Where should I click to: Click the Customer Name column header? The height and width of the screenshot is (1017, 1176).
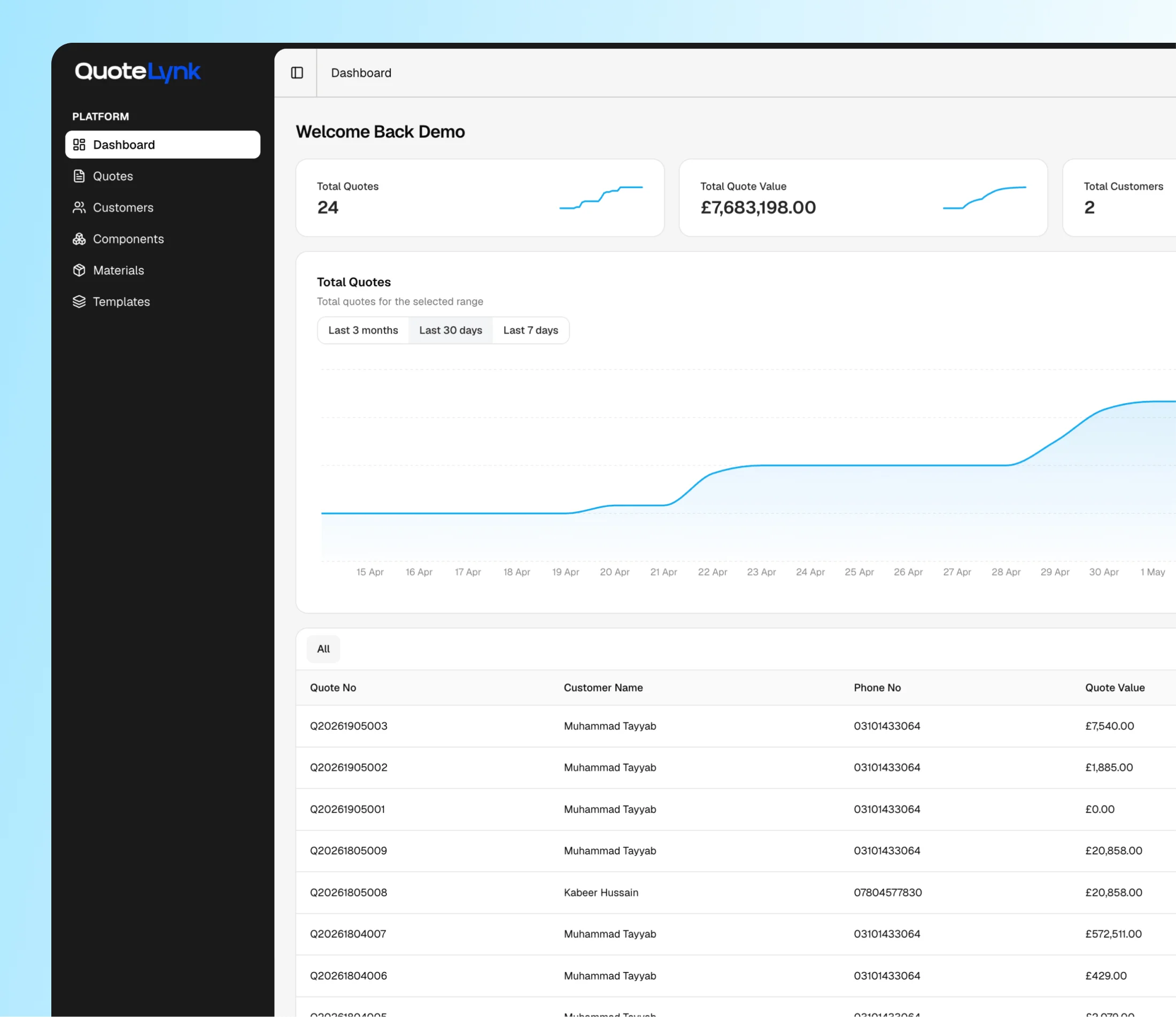click(604, 688)
